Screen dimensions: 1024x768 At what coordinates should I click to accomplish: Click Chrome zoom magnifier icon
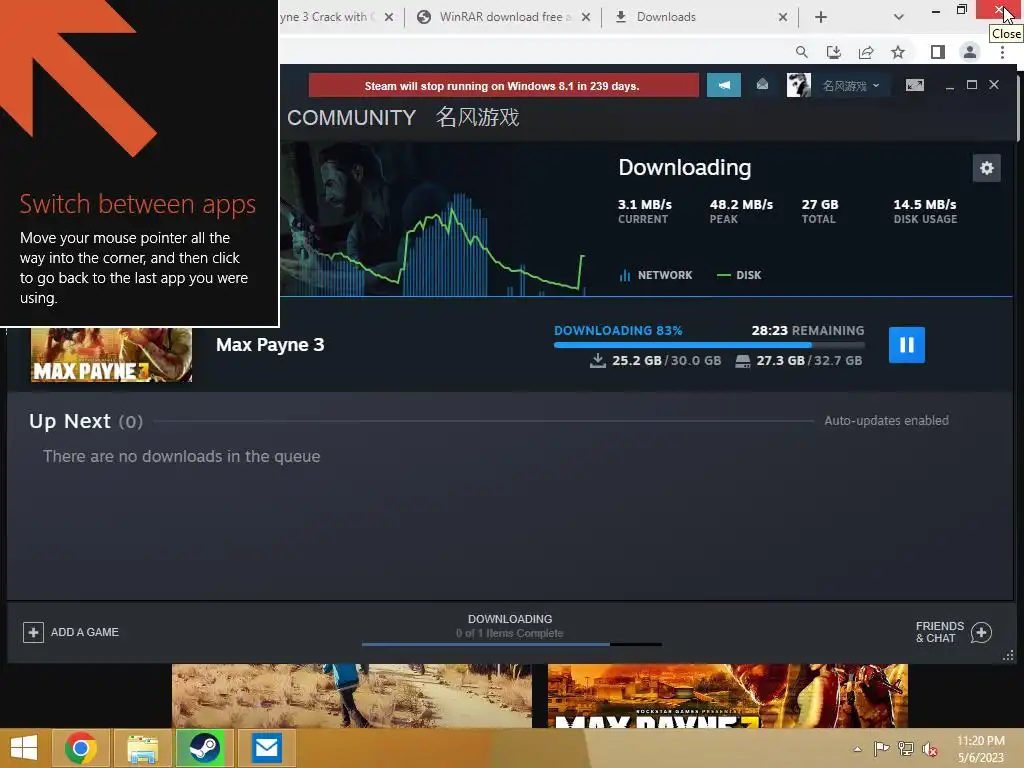tap(801, 52)
